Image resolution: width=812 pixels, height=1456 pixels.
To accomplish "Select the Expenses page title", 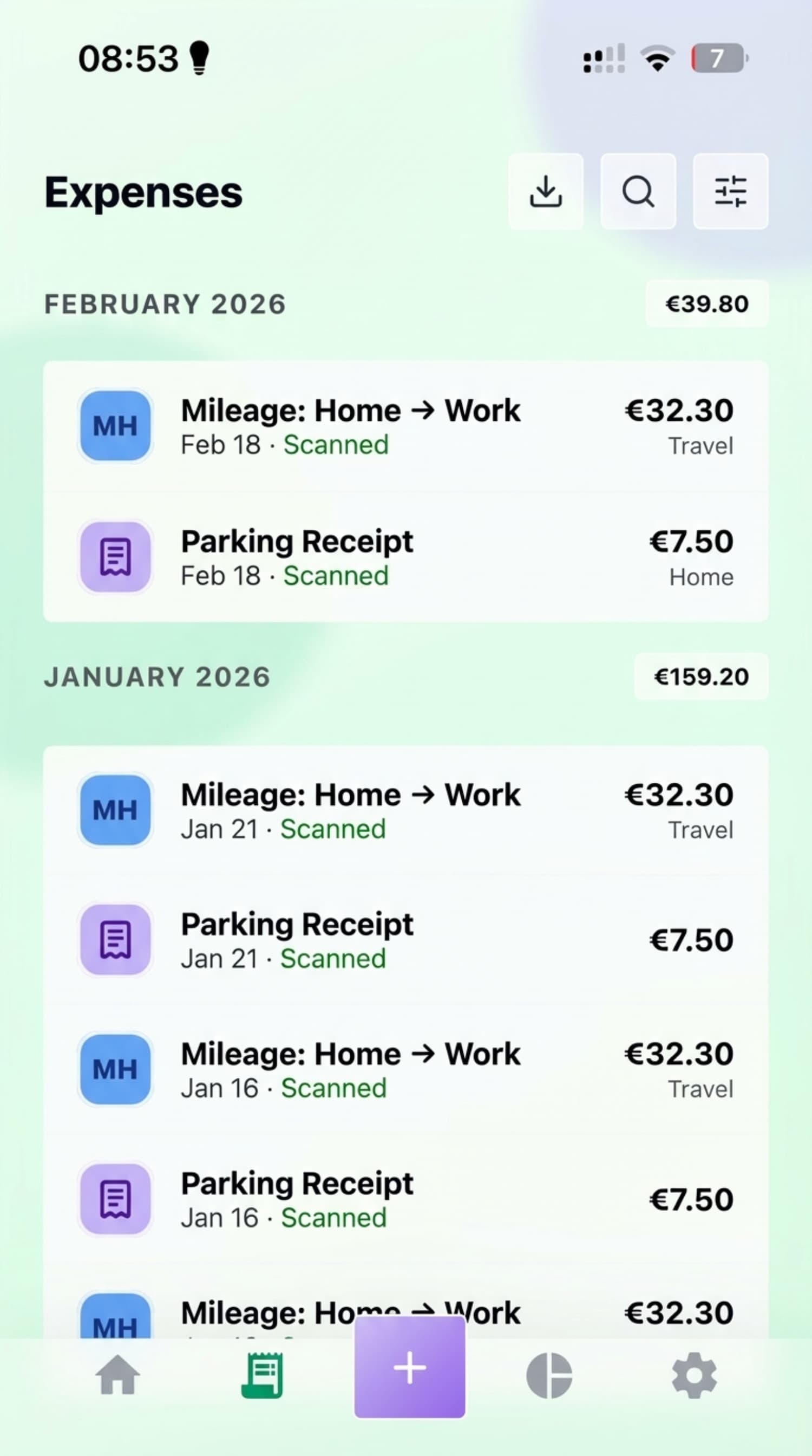I will (143, 191).
